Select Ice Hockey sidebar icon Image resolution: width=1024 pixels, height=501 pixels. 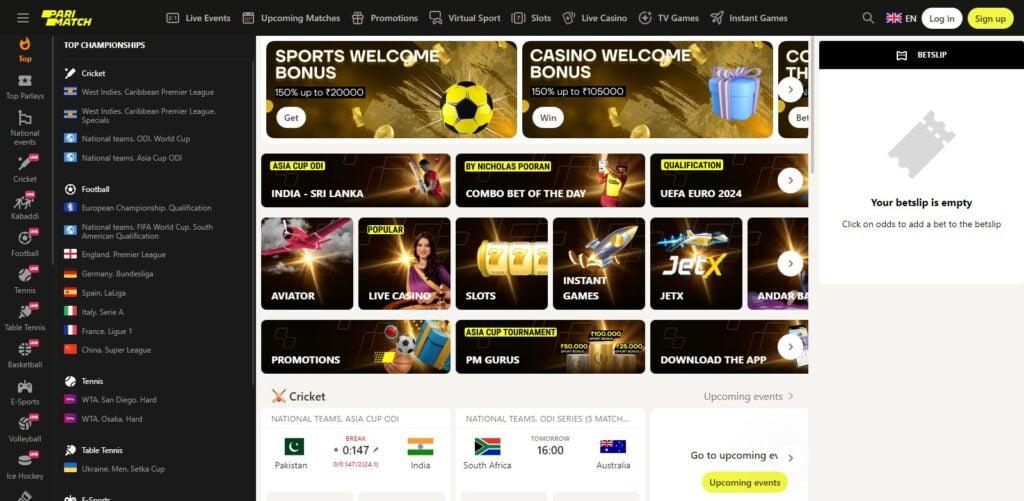(x=25, y=460)
